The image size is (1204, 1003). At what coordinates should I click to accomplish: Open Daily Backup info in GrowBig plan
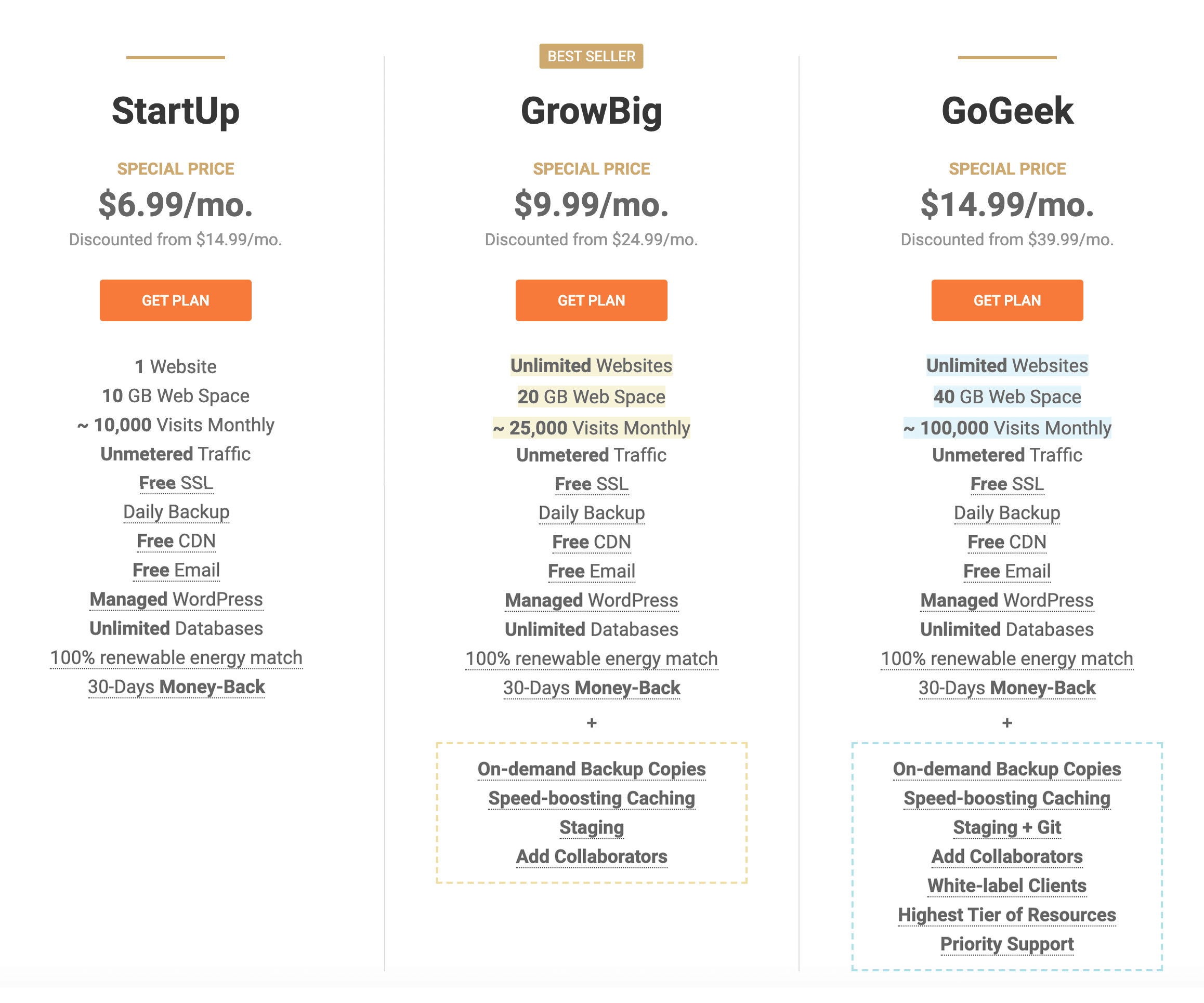click(x=592, y=513)
